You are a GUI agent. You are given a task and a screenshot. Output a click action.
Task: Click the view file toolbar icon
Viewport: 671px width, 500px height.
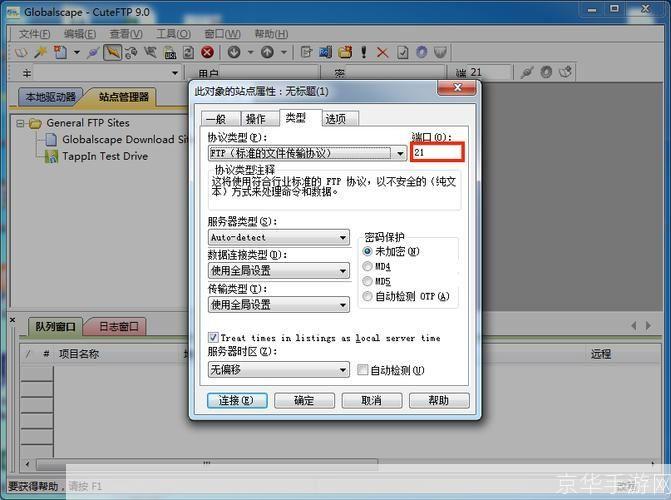(326, 52)
